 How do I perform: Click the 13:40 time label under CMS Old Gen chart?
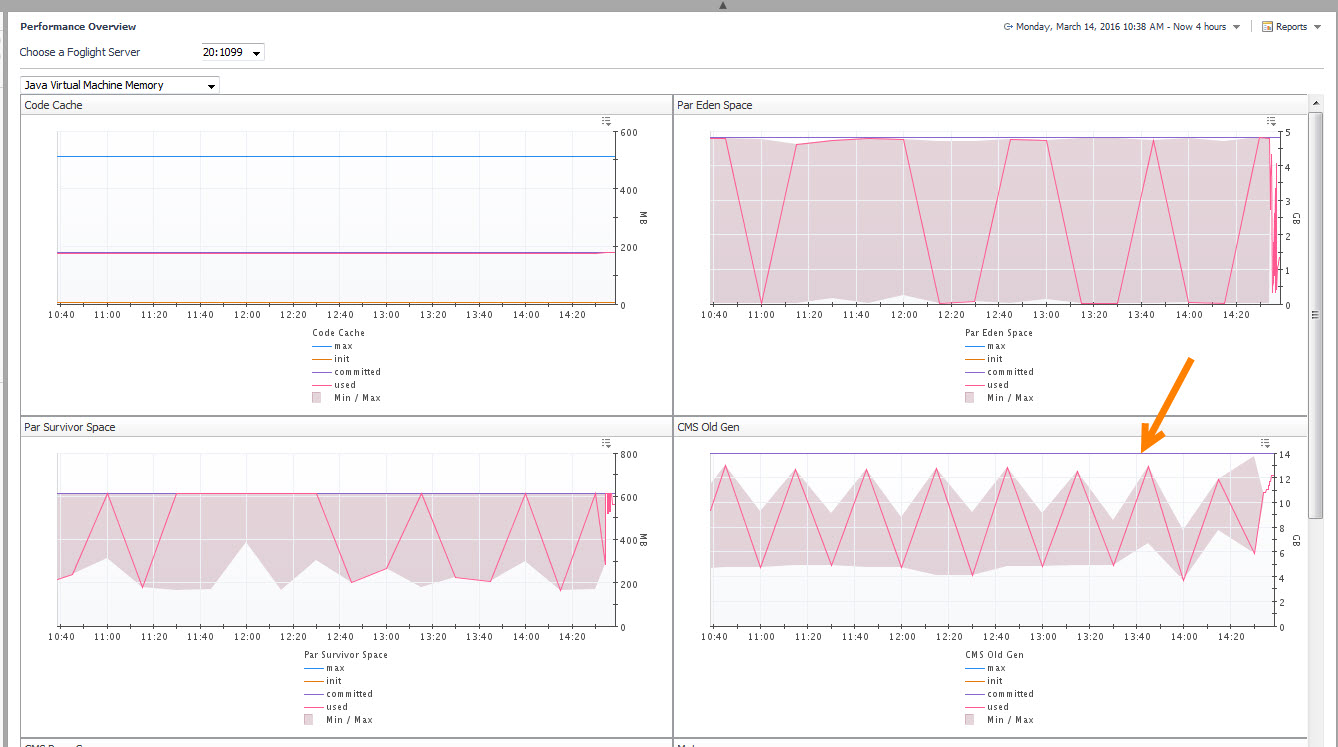(1136, 637)
